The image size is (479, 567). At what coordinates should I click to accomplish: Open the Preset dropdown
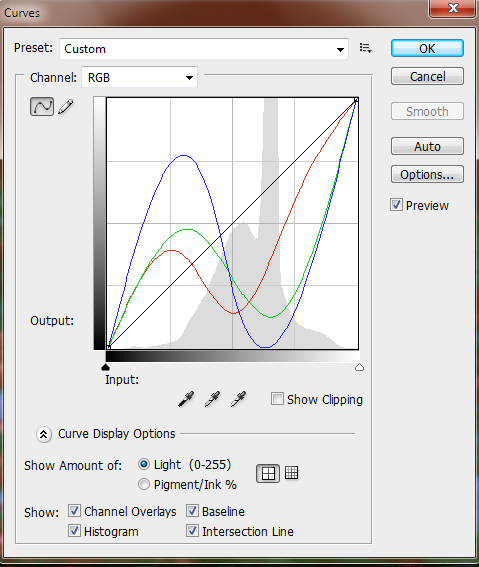[x=204, y=49]
